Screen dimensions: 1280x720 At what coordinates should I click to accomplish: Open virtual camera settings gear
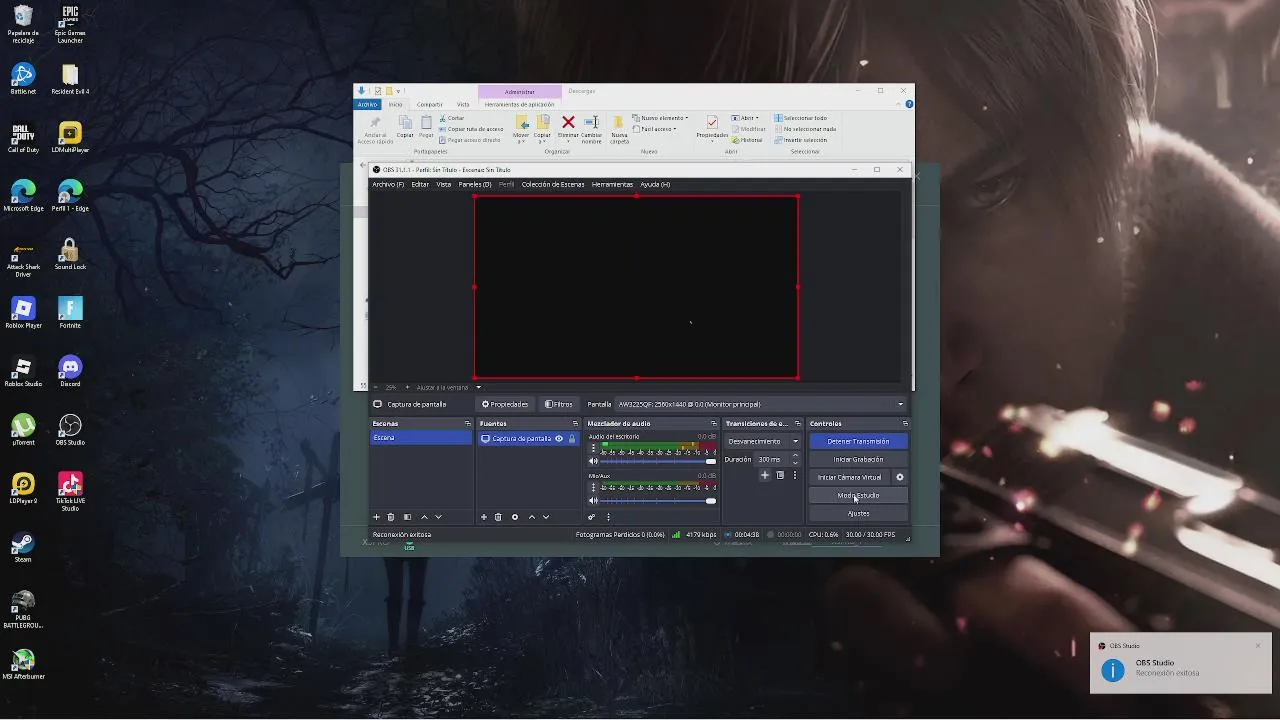[x=900, y=477]
